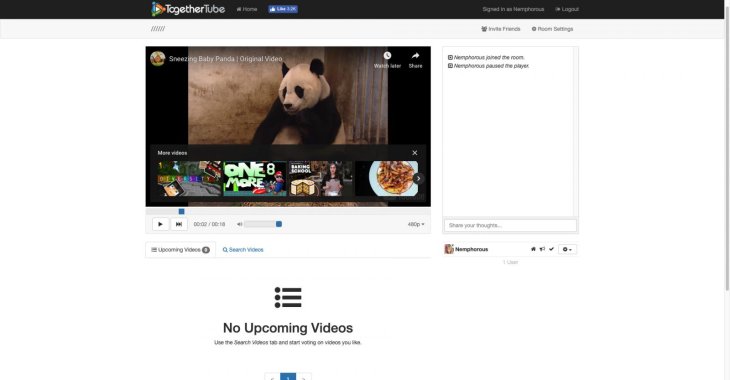Switch to the Search Videos tab
730x380 pixels.
point(243,250)
